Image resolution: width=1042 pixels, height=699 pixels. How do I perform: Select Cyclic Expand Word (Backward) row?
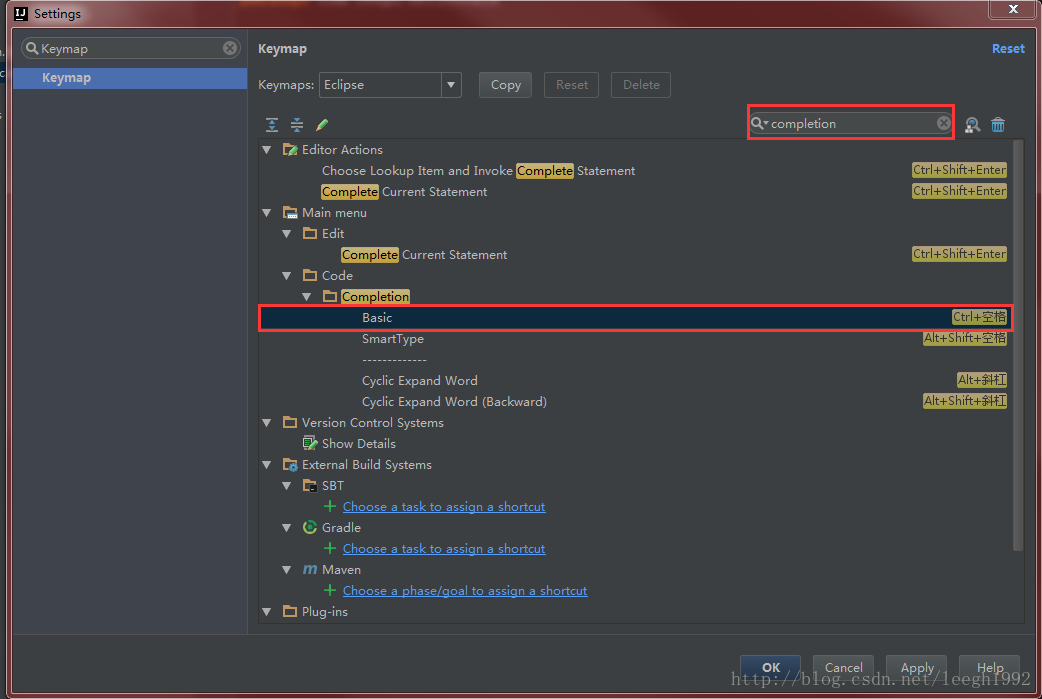coord(635,401)
